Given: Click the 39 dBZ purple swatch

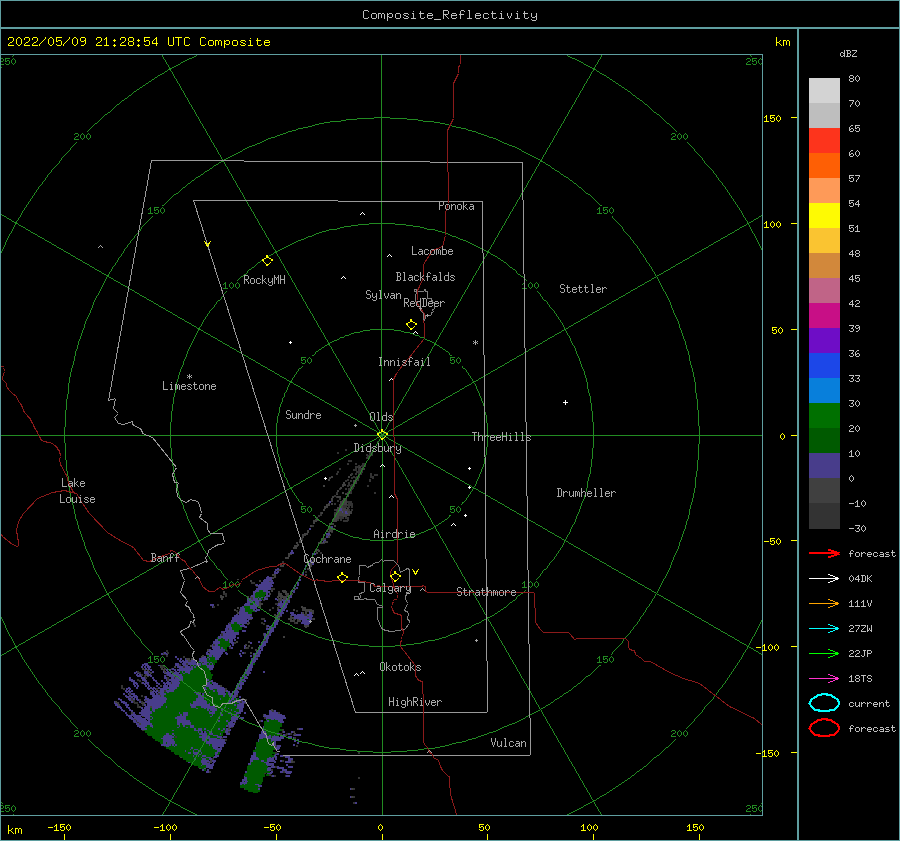Looking at the screenshot, I should pyautogui.click(x=824, y=340).
